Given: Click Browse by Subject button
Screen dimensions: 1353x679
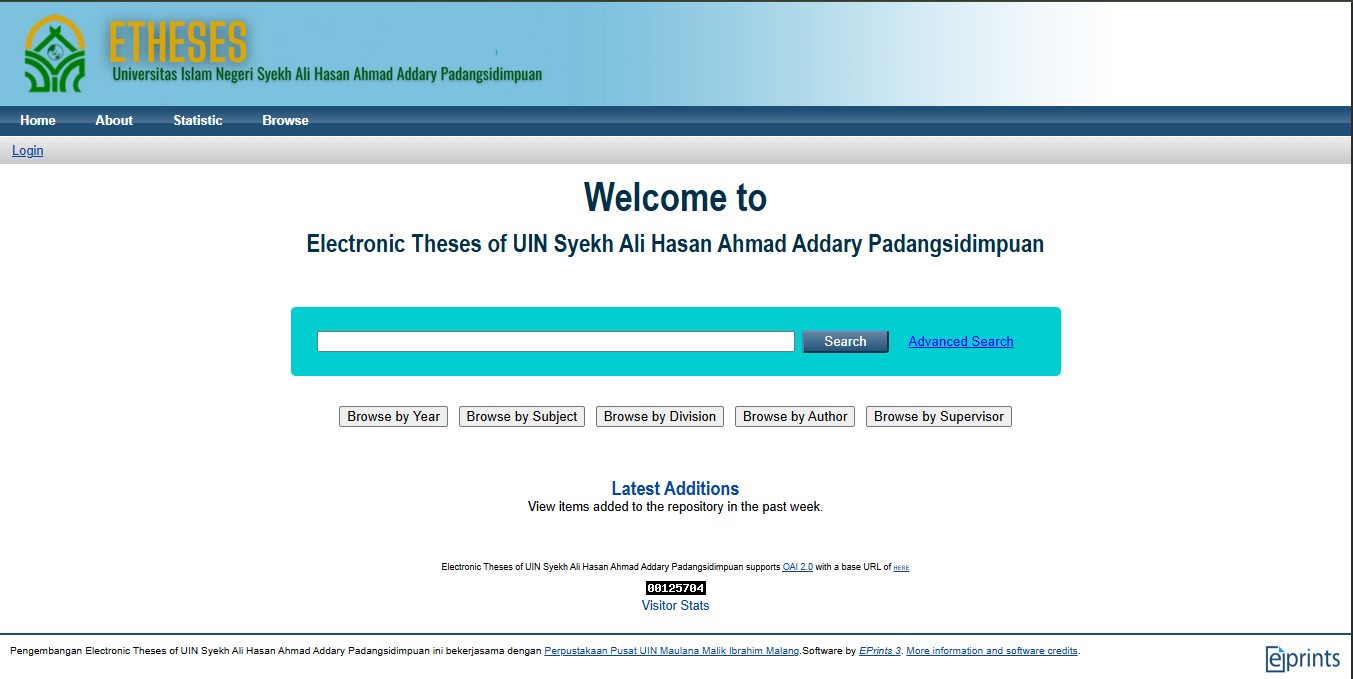Looking at the screenshot, I should click(522, 417).
